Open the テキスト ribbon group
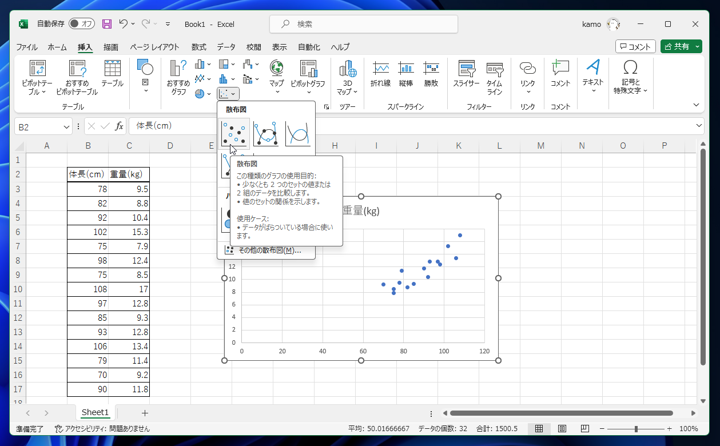 pos(593,76)
